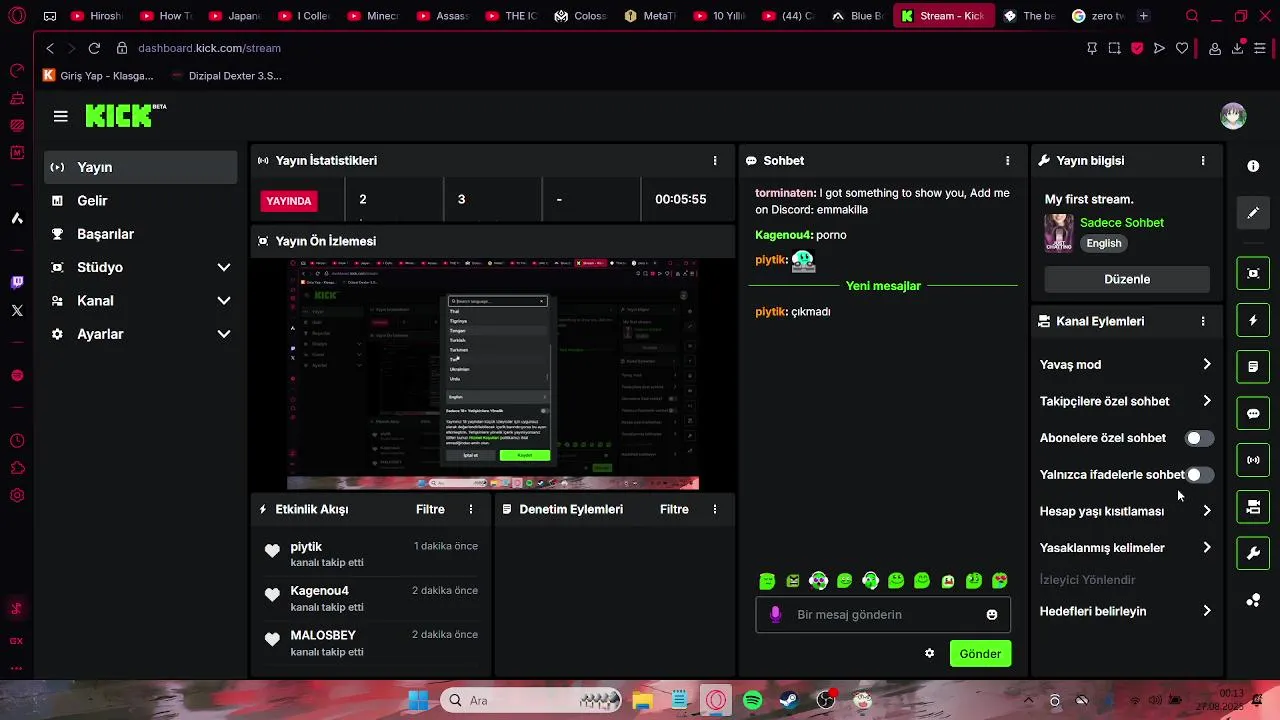The image size is (1280, 720).
Task: Click the address bar URL
Action: [209, 48]
